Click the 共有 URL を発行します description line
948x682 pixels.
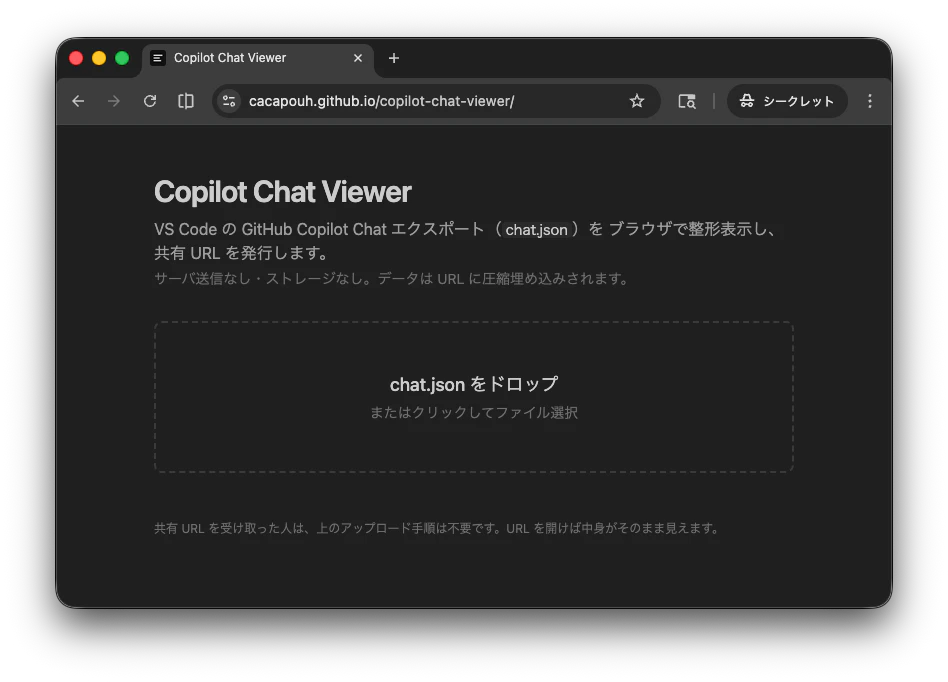(x=242, y=253)
